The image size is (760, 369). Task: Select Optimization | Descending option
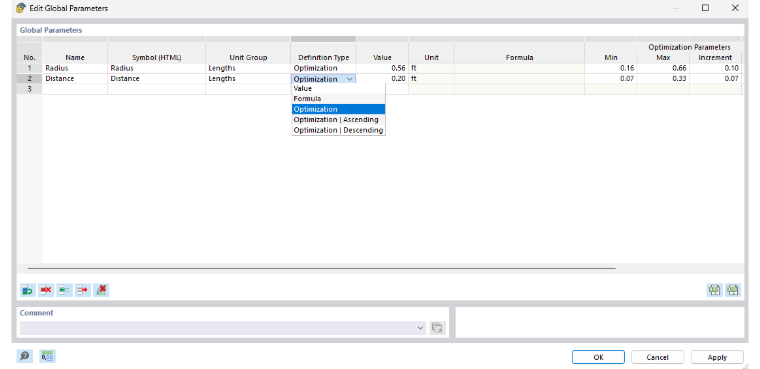click(x=338, y=130)
